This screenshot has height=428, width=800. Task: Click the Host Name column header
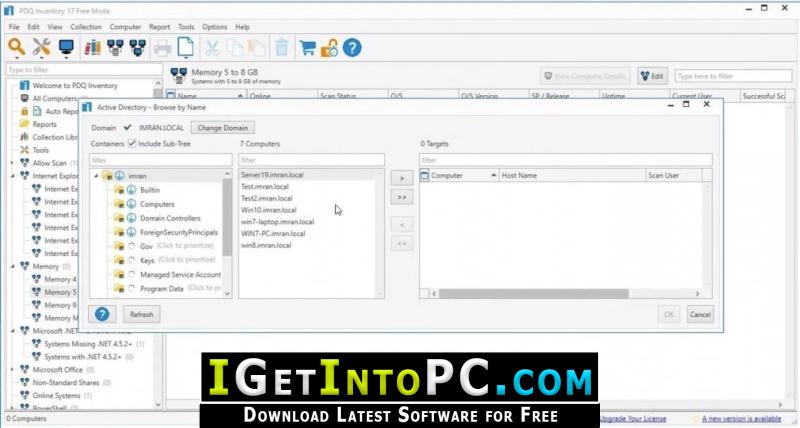click(572, 175)
